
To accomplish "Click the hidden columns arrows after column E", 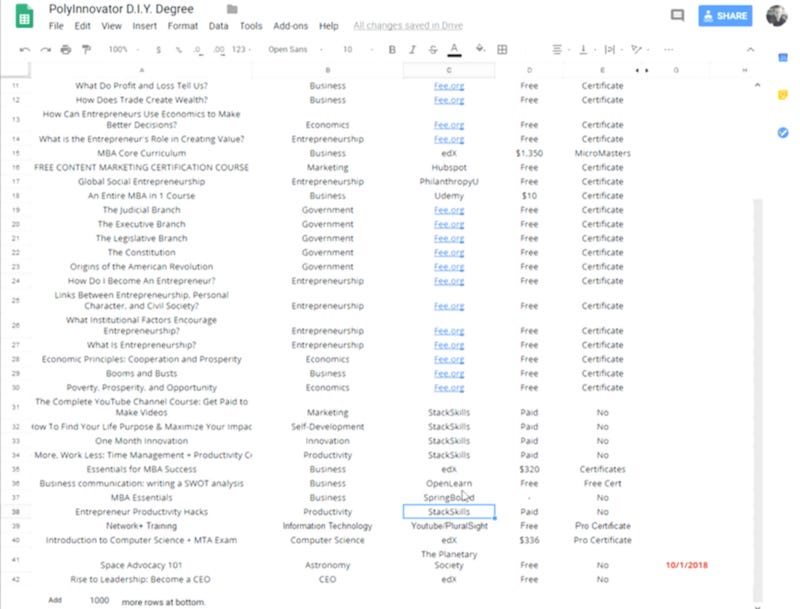I will point(642,70).
